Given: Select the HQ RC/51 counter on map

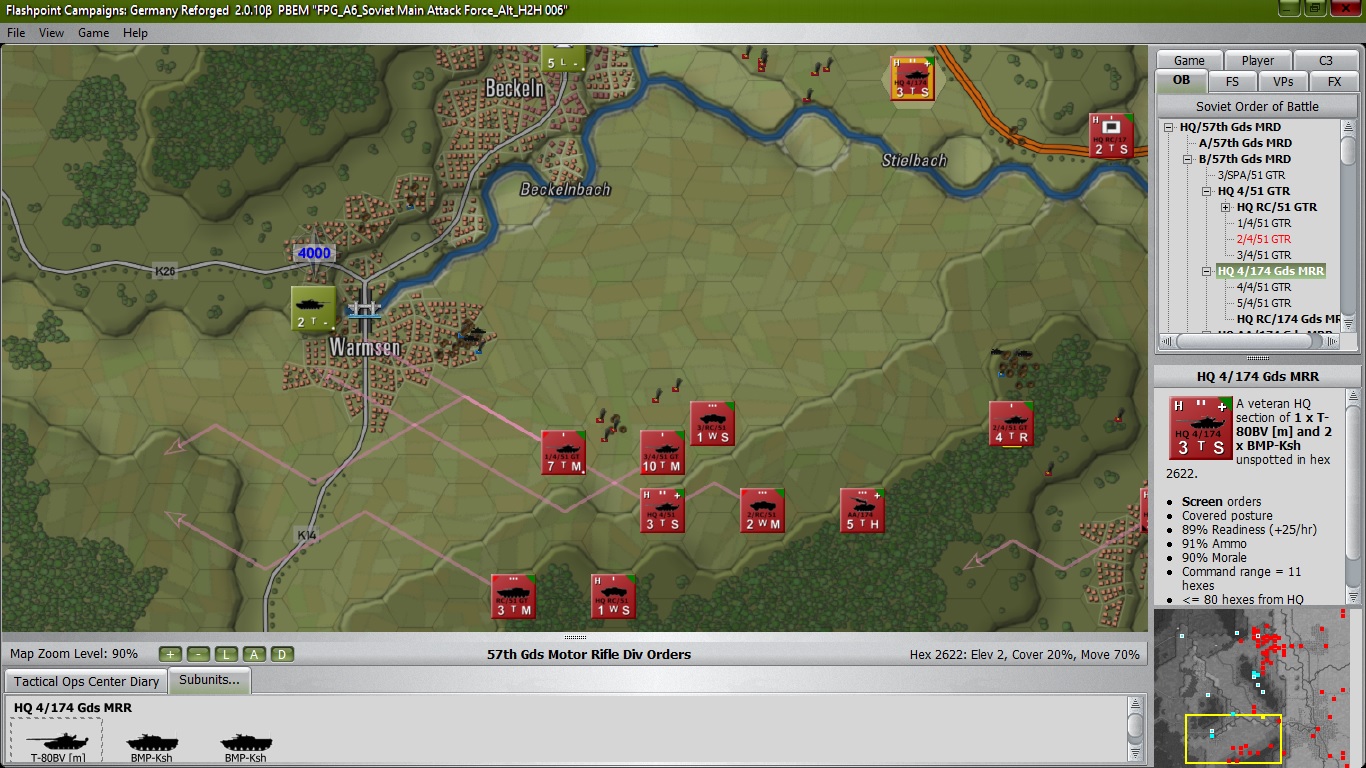Looking at the screenshot, I should (x=613, y=596).
